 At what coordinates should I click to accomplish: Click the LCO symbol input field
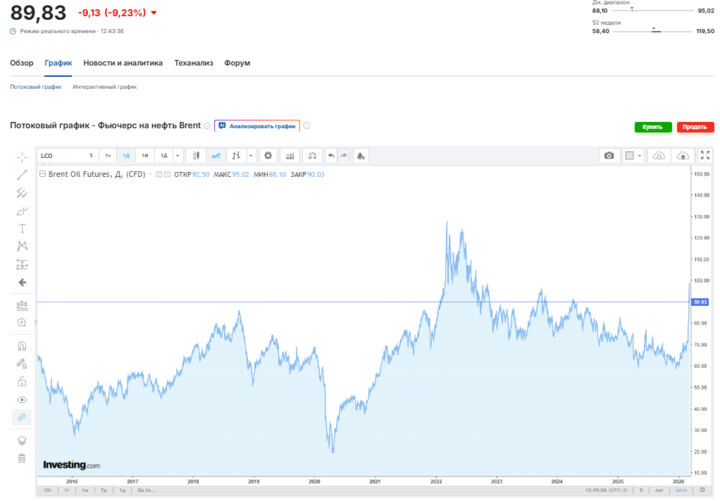click(x=60, y=156)
